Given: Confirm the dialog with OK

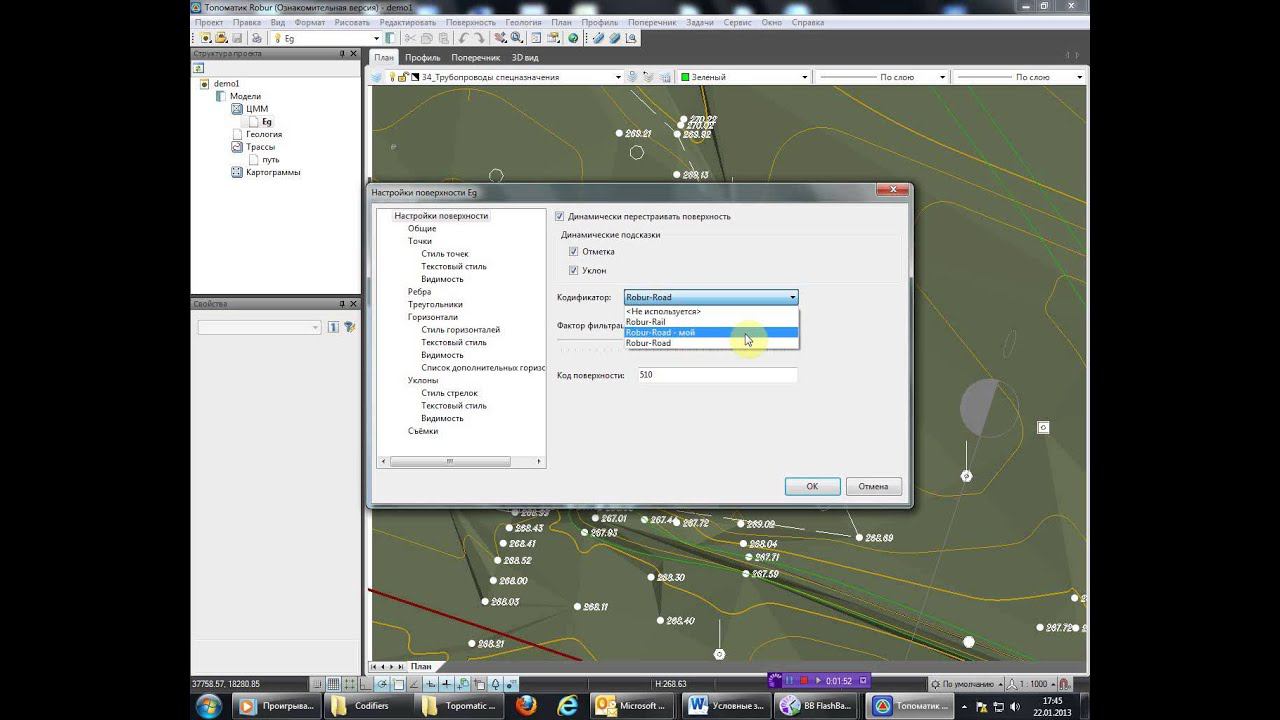Looking at the screenshot, I should coord(812,486).
